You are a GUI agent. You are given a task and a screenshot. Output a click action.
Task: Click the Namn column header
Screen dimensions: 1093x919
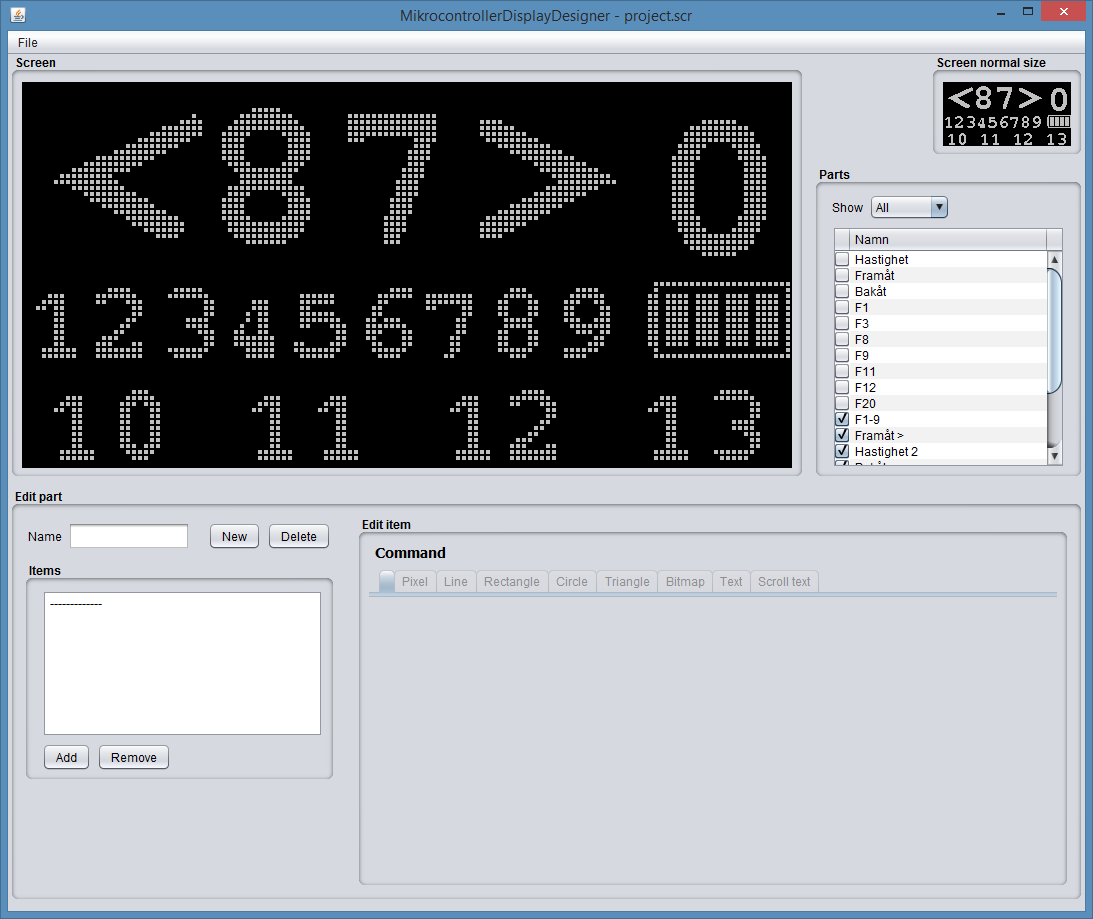point(948,239)
